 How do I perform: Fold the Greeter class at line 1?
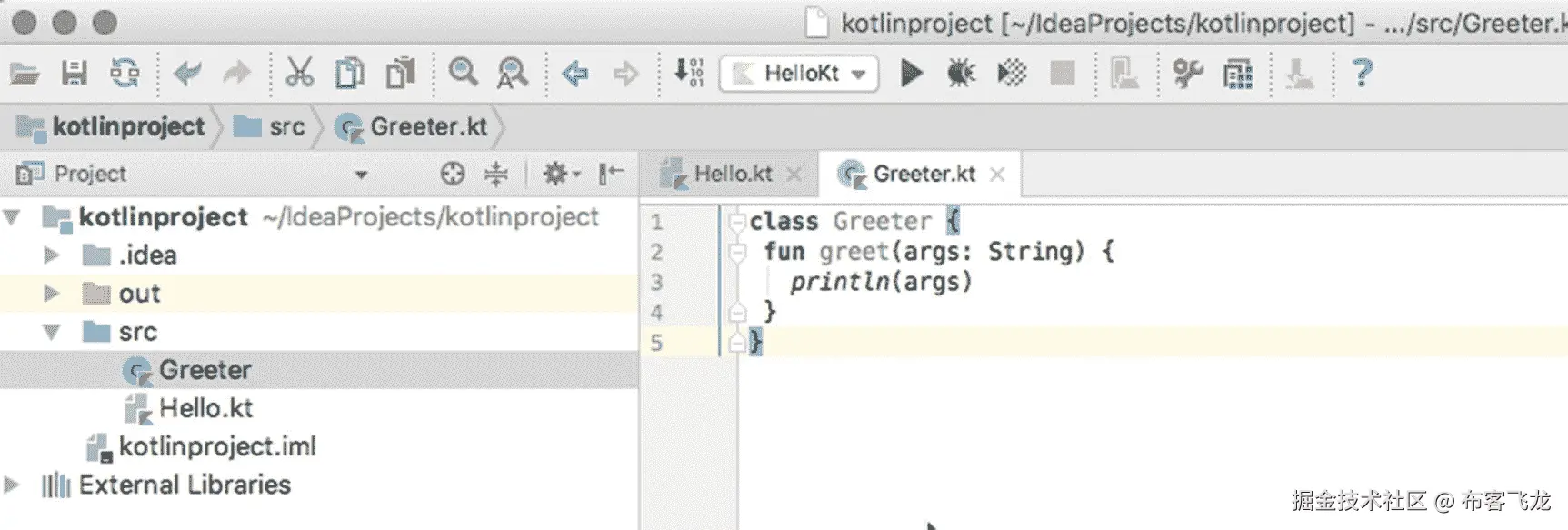pos(737,222)
